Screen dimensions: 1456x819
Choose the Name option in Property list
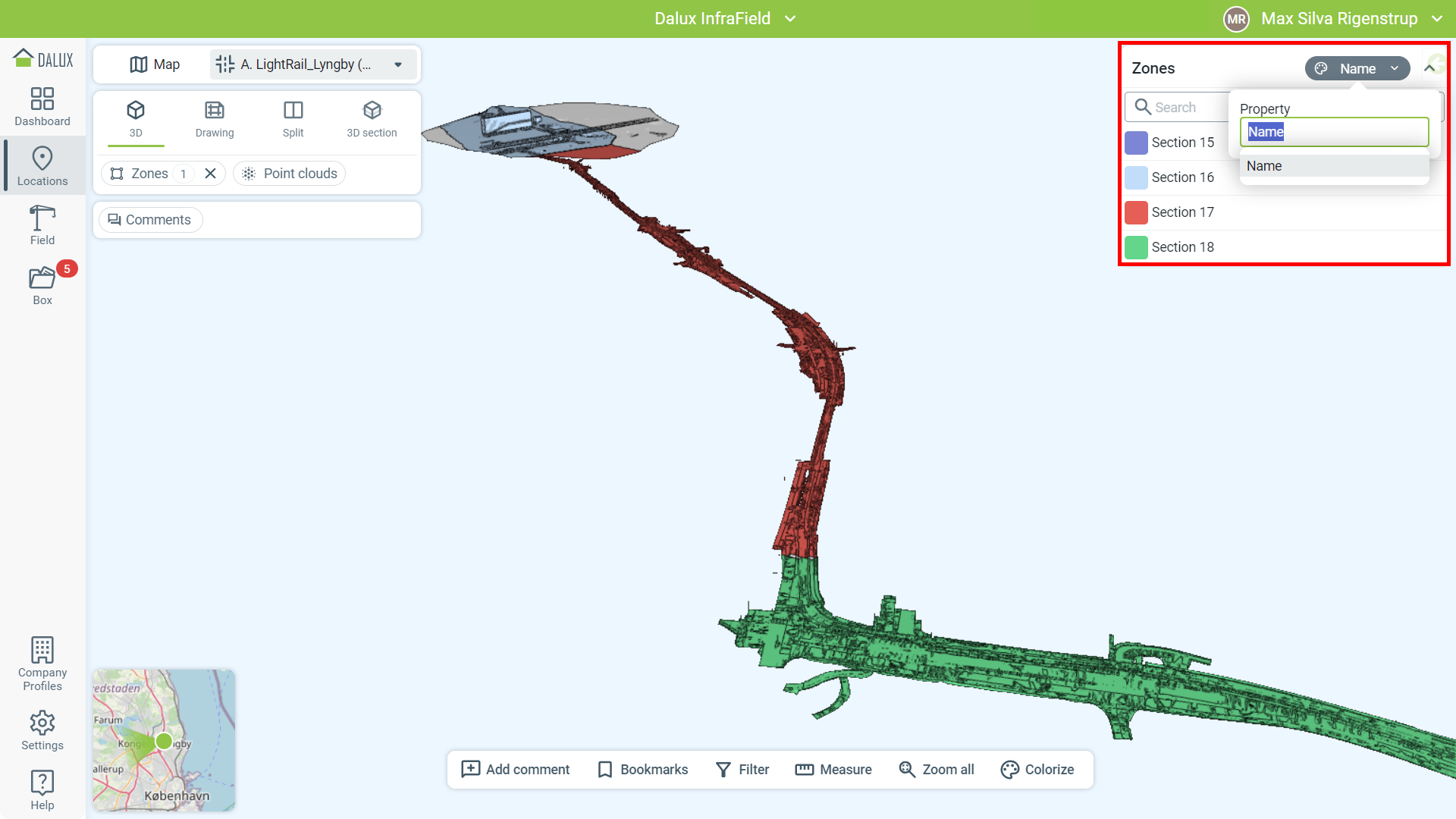(x=1335, y=166)
